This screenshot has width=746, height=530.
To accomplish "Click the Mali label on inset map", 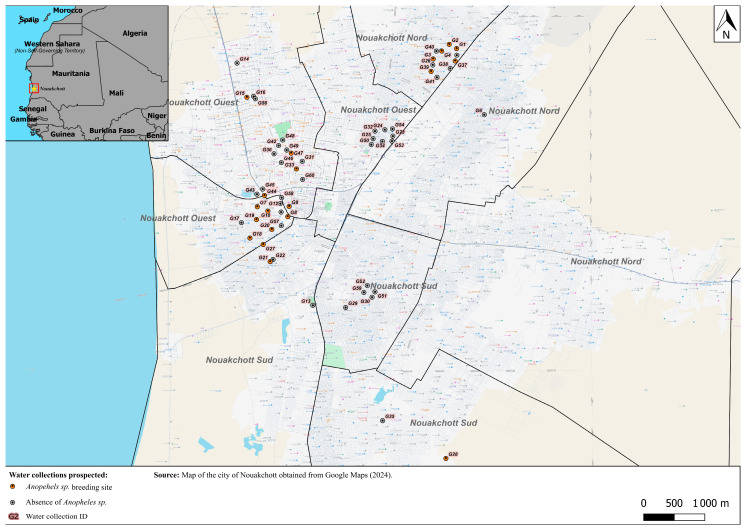I will click(x=116, y=93).
